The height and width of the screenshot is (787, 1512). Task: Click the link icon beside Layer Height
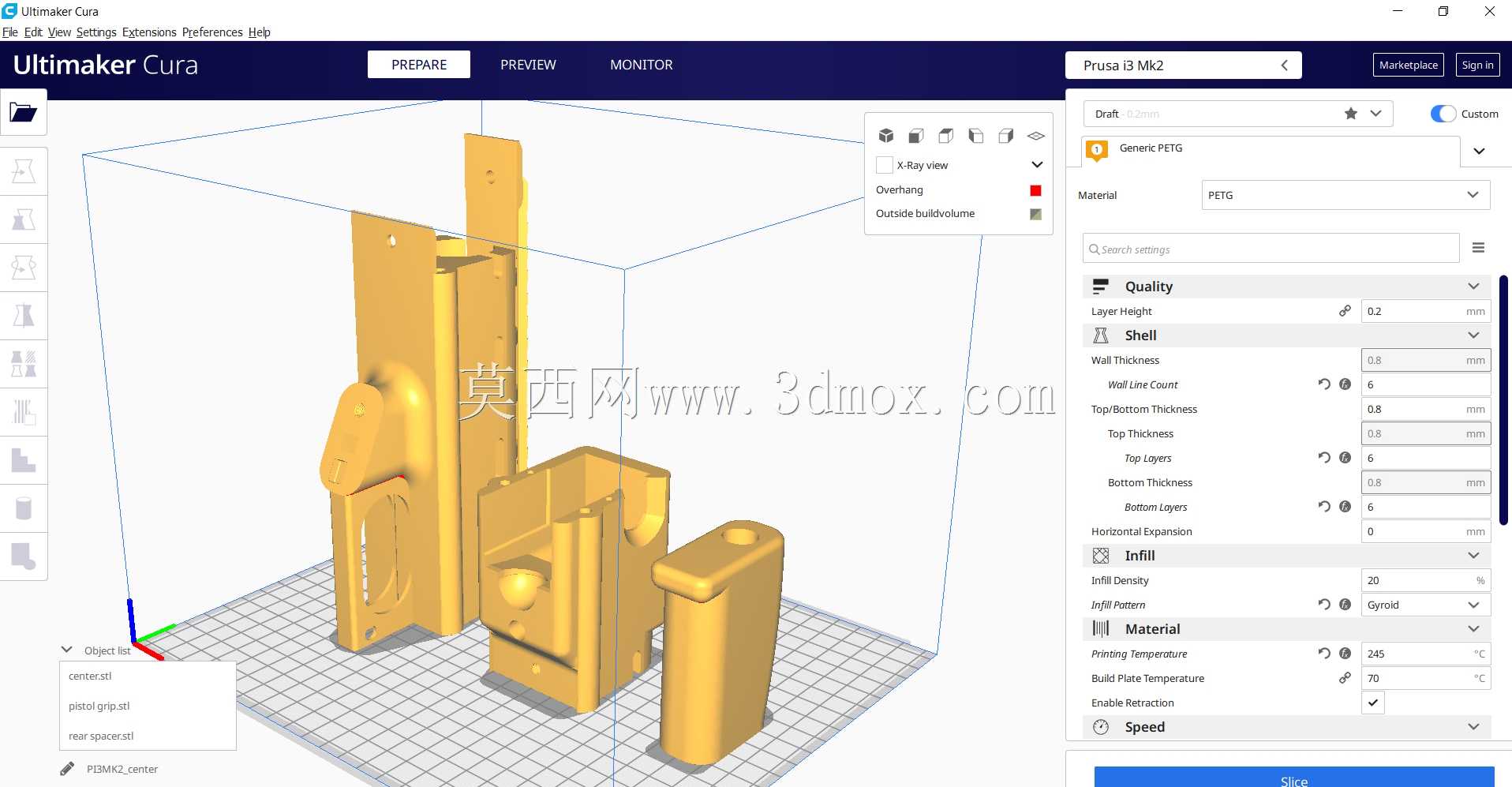[x=1345, y=311]
